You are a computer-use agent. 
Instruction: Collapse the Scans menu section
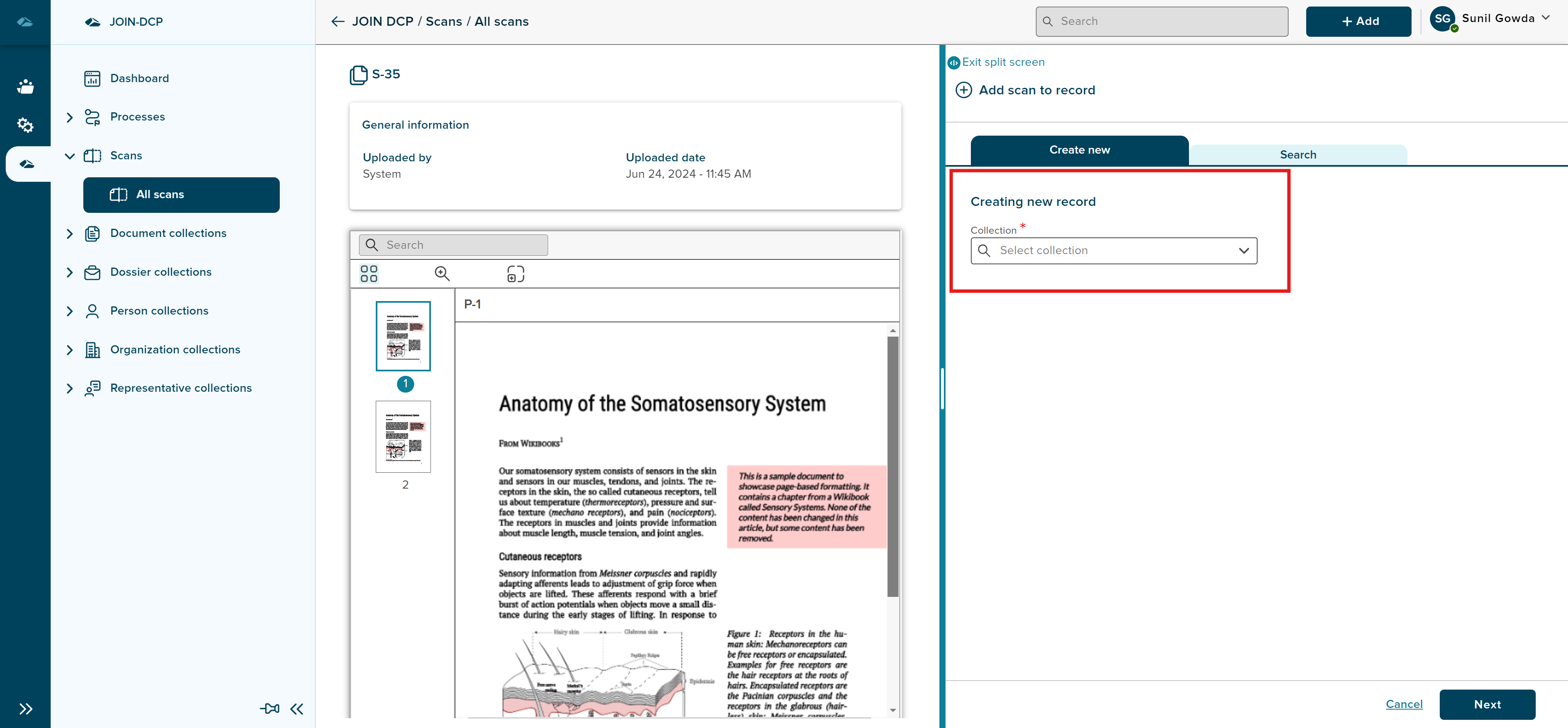tap(69, 156)
